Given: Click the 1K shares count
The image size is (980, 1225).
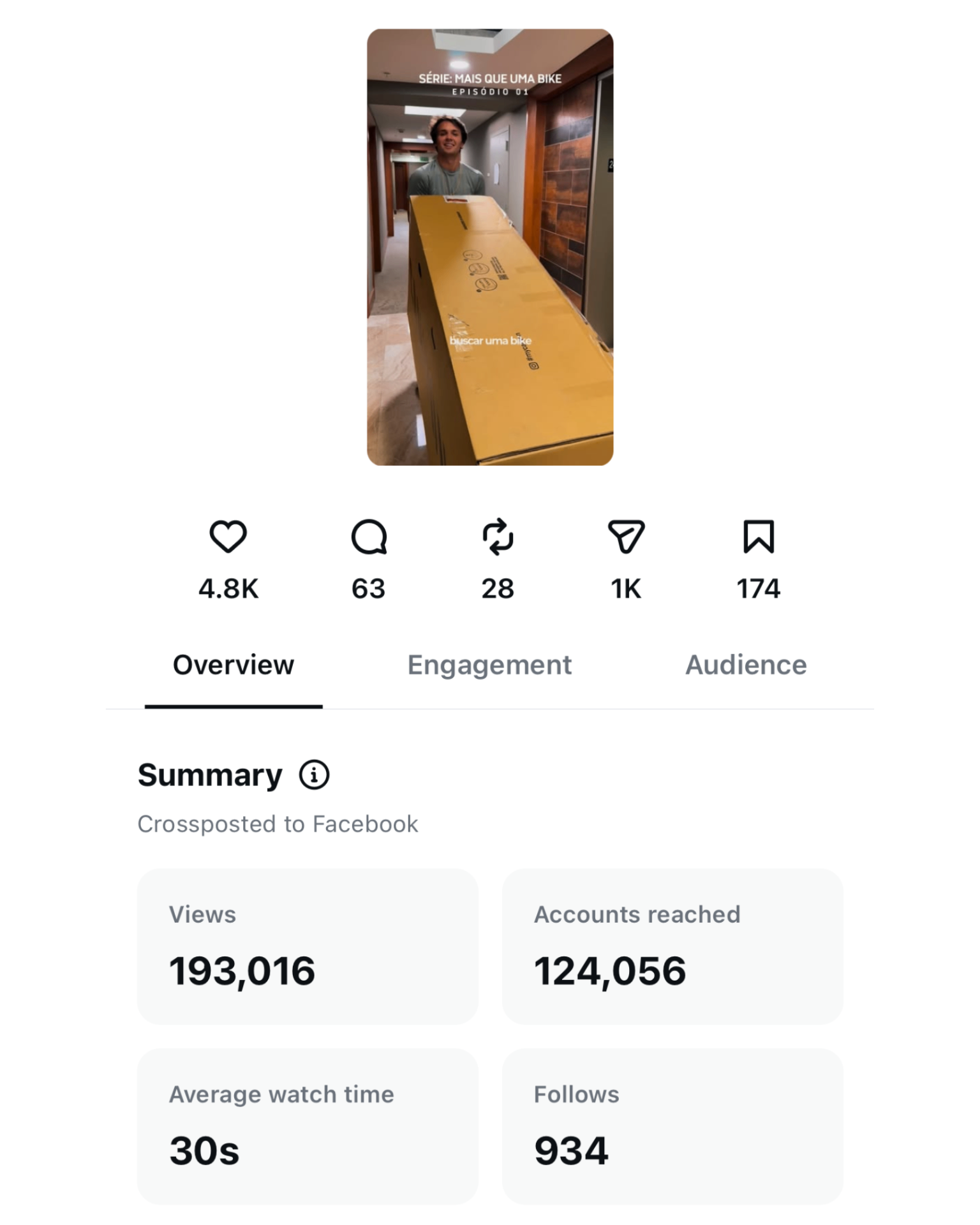Looking at the screenshot, I should pos(626,588).
